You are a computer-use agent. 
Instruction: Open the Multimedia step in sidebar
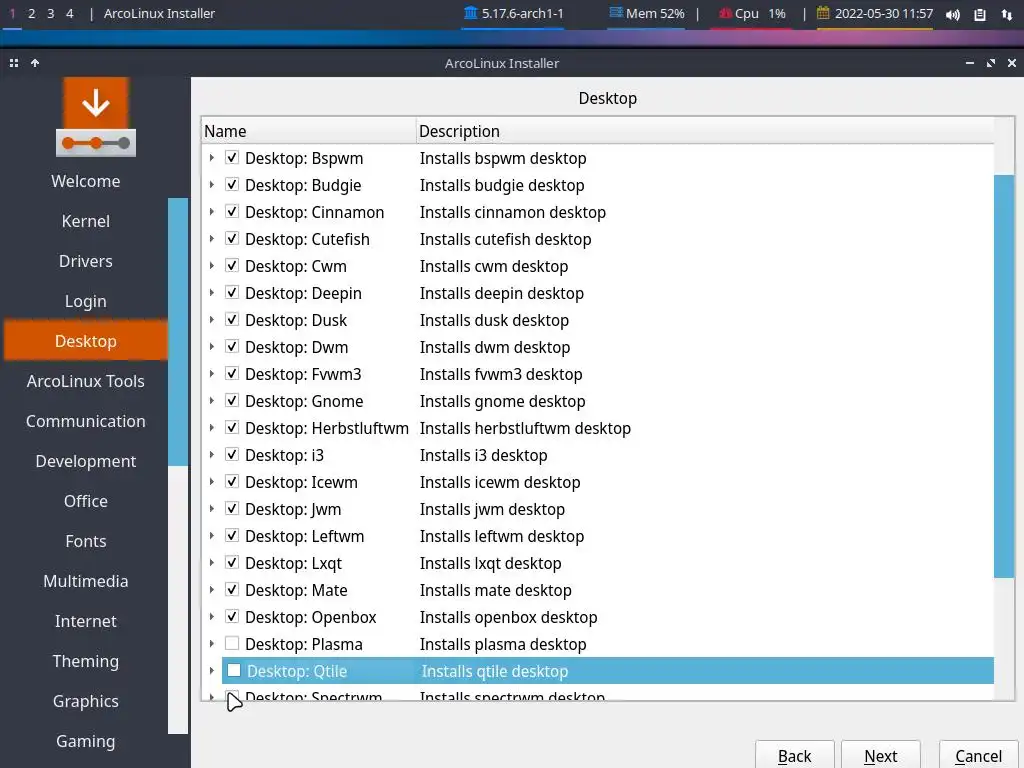point(86,581)
